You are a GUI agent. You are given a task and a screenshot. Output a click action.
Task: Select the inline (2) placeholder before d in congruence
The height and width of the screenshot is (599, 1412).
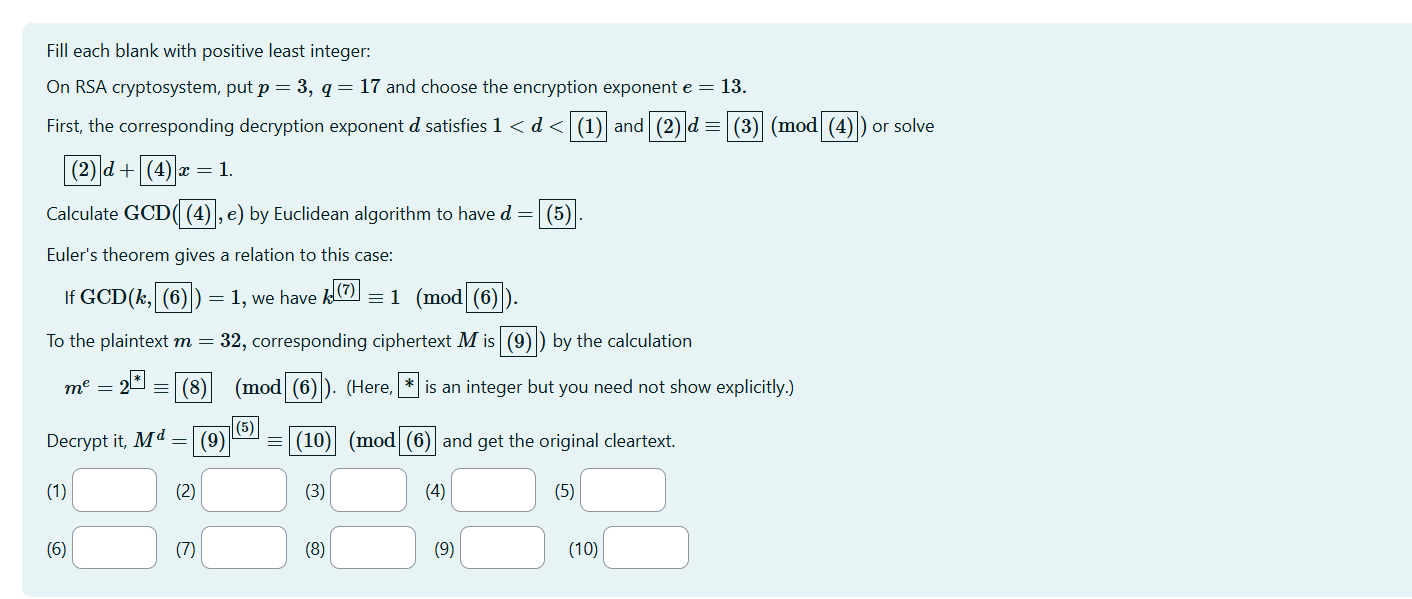point(668,126)
